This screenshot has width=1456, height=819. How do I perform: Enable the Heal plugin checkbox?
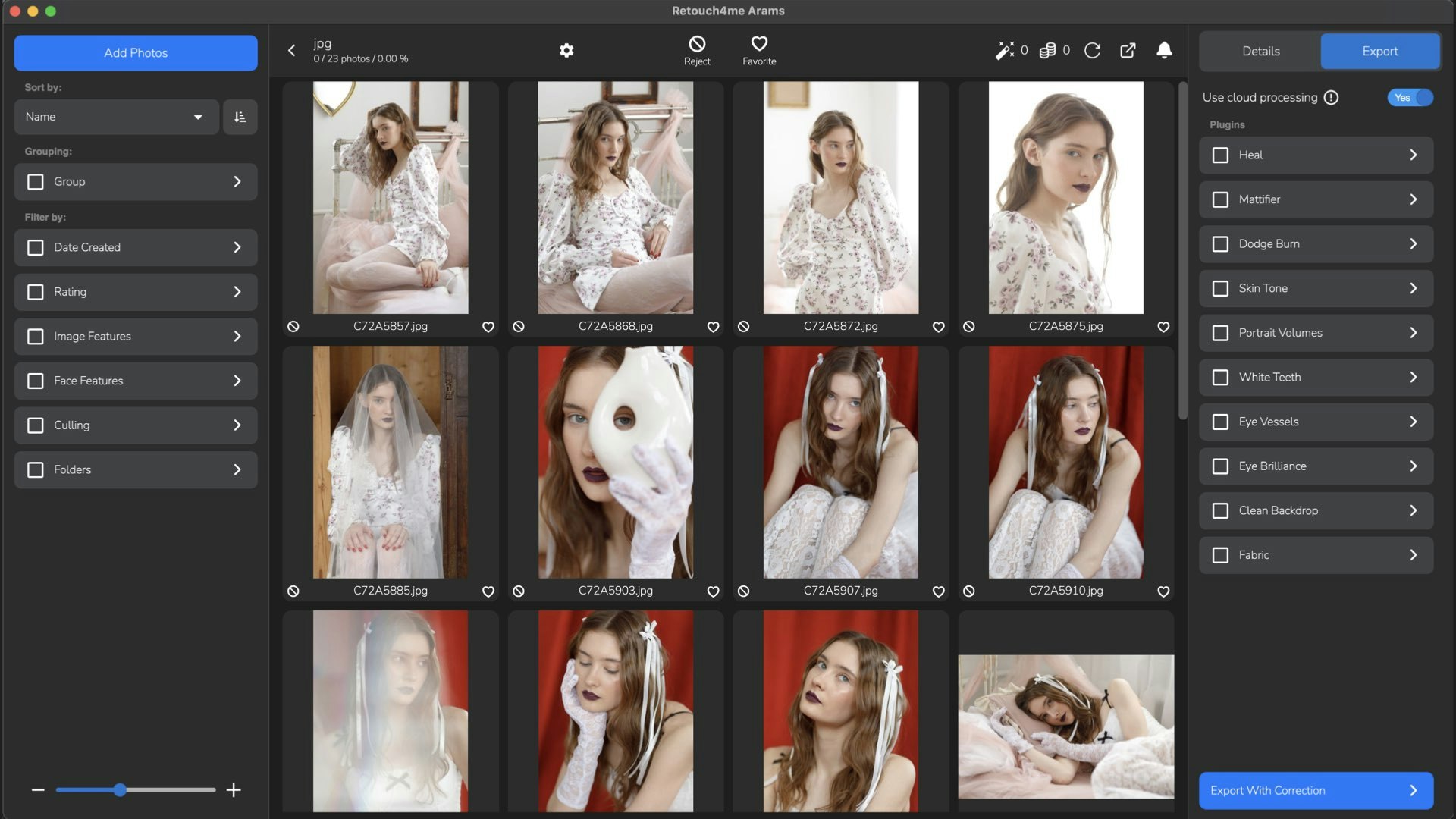pos(1220,155)
